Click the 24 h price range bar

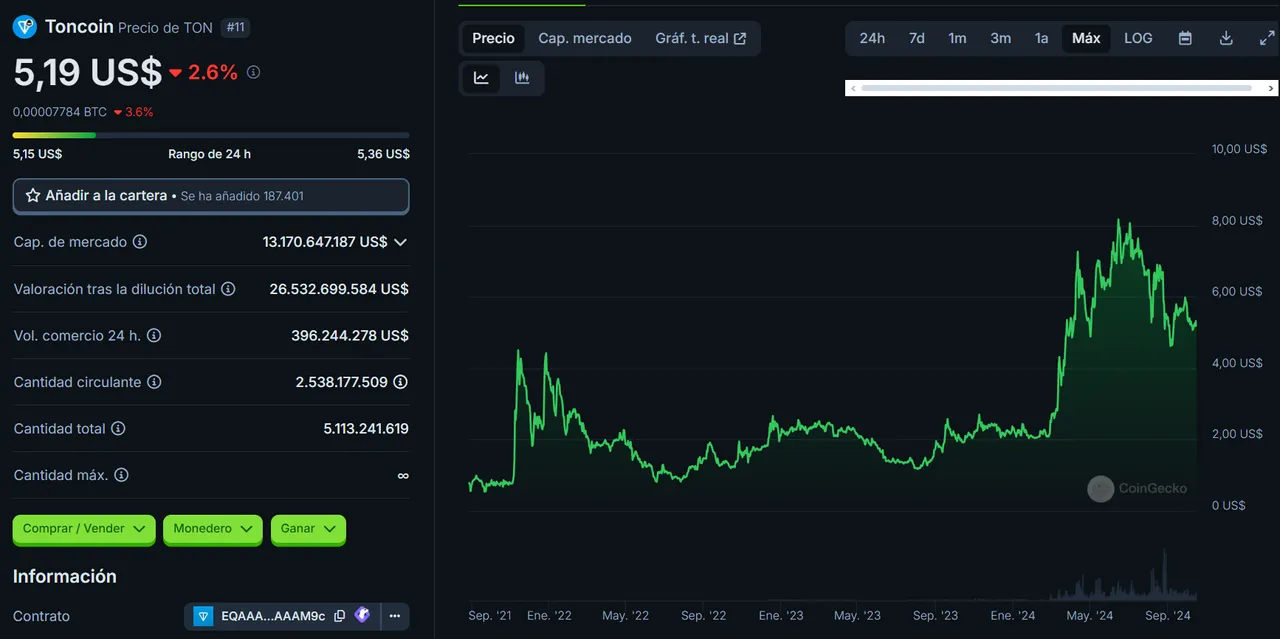click(211, 135)
